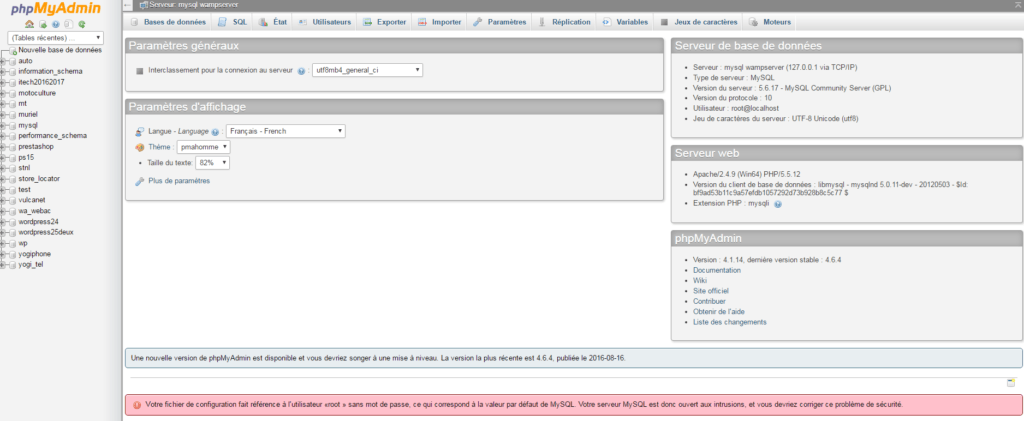Viewport: 1024px width, 421px height.
Task: Open the Taille du texte 82% dropdown
Action: click(x=213, y=163)
